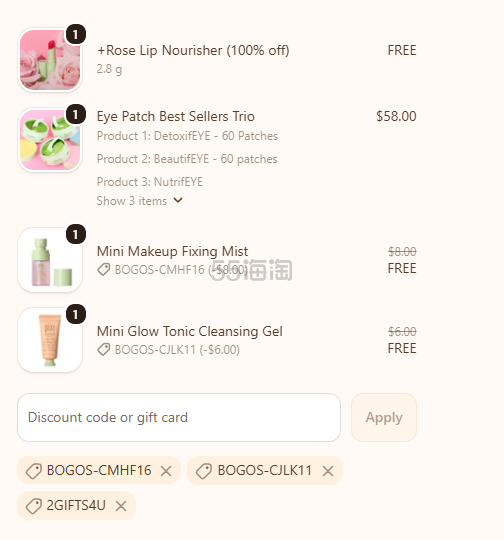The height and width of the screenshot is (540, 504).
Task: Click quantity badge on Rose Lip Nourisher
Action: point(75,34)
